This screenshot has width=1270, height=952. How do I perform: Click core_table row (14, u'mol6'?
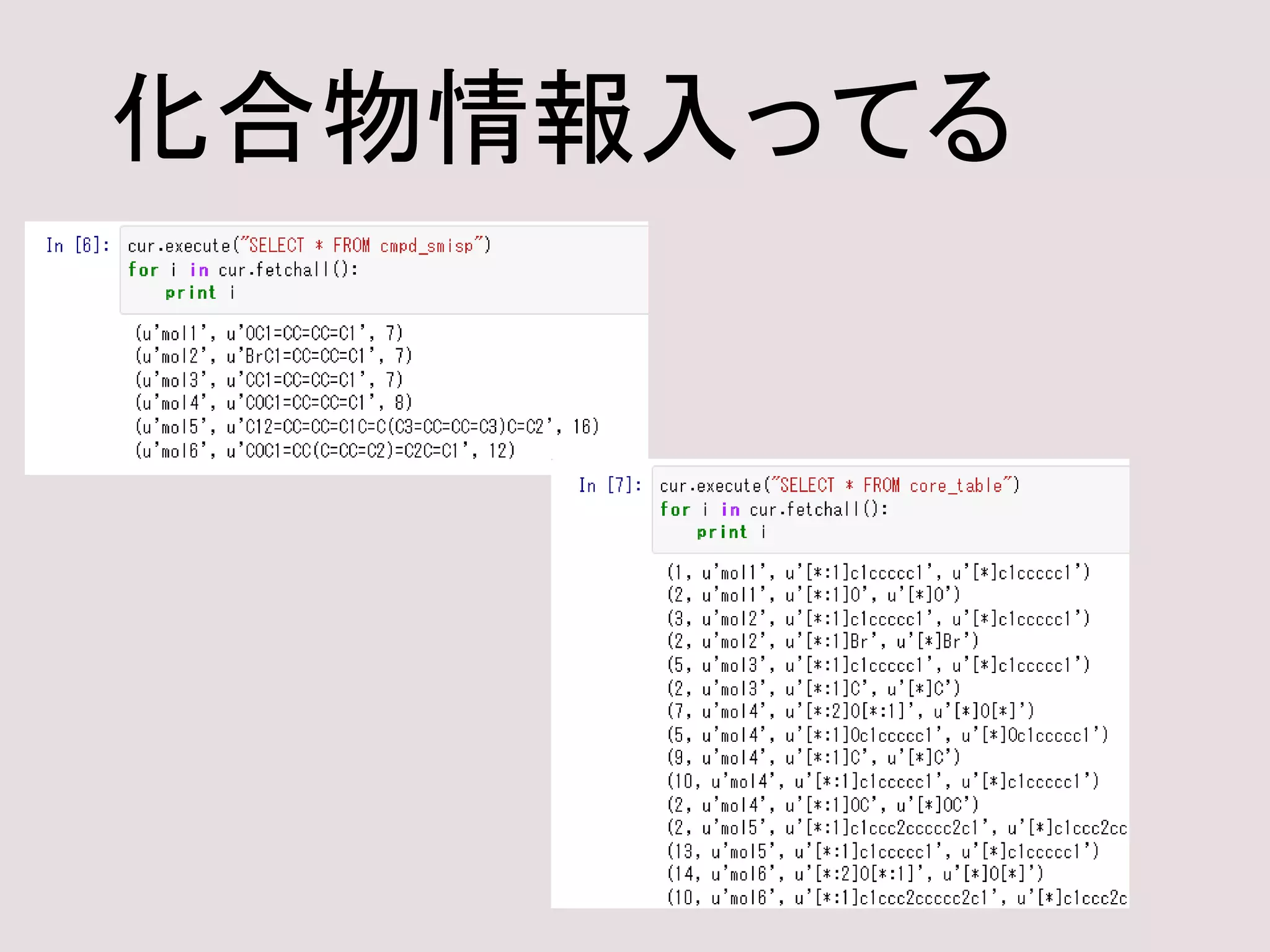(855, 875)
